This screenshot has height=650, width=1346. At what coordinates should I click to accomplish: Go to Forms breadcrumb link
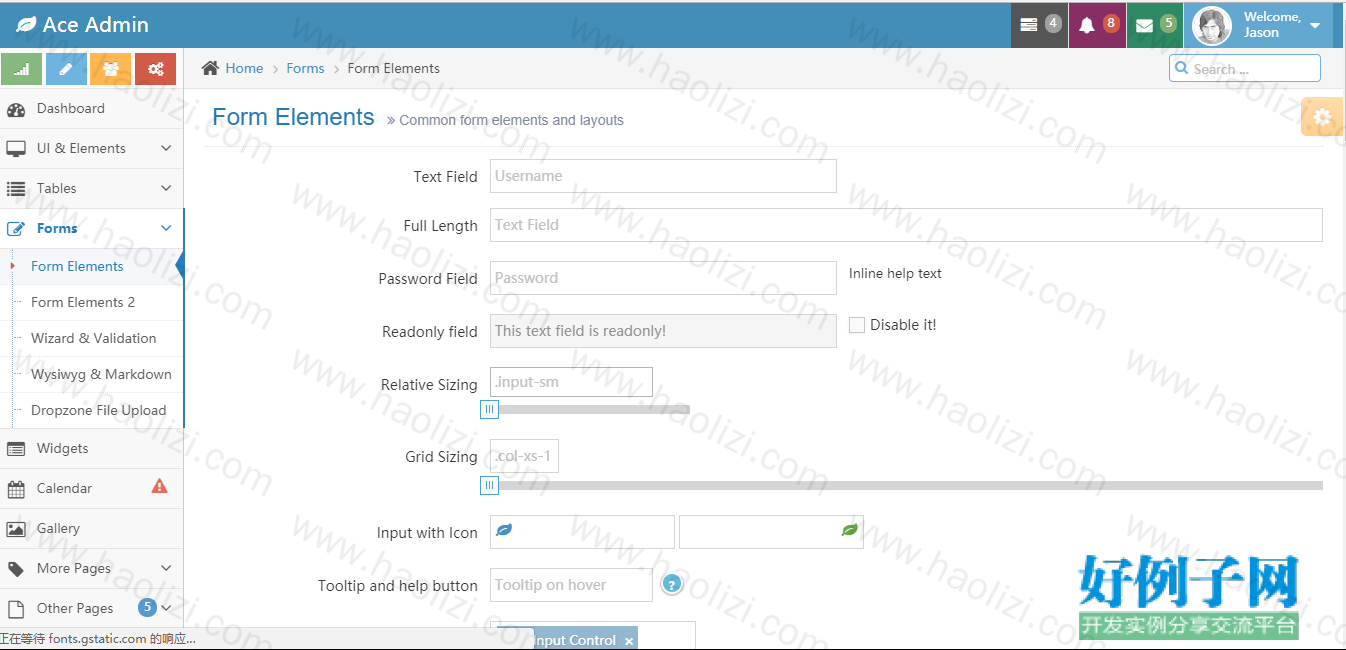(x=305, y=68)
